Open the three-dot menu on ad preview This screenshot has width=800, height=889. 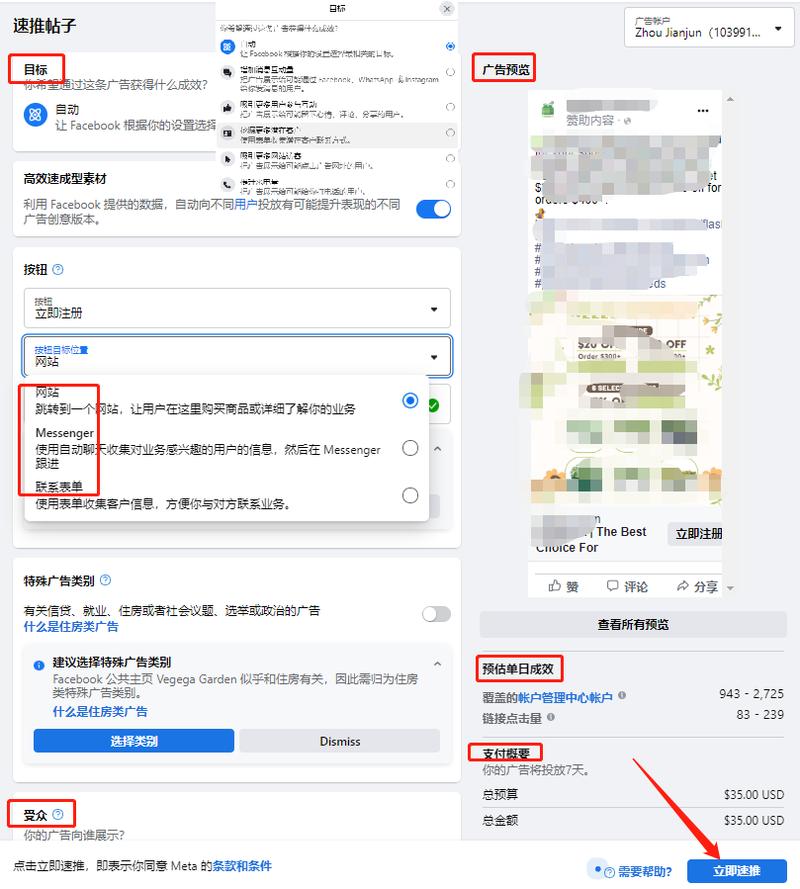tap(703, 111)
